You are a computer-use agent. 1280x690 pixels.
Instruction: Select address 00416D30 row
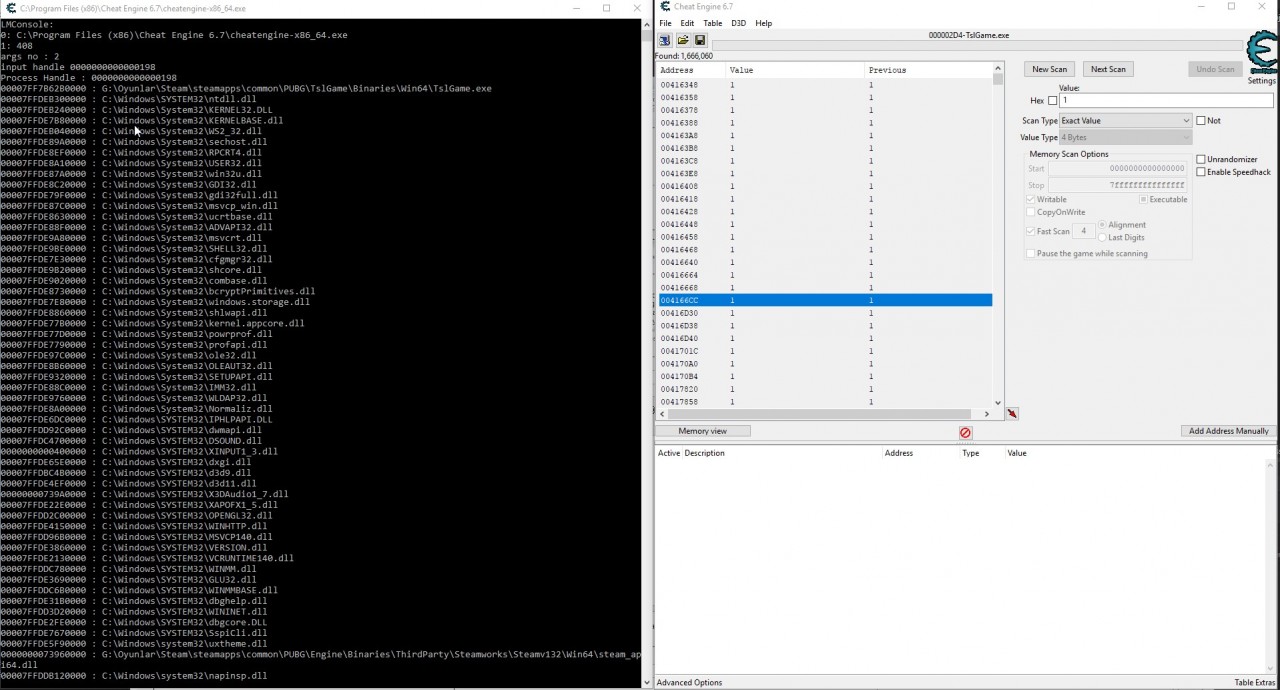click(x=824, y=313)
